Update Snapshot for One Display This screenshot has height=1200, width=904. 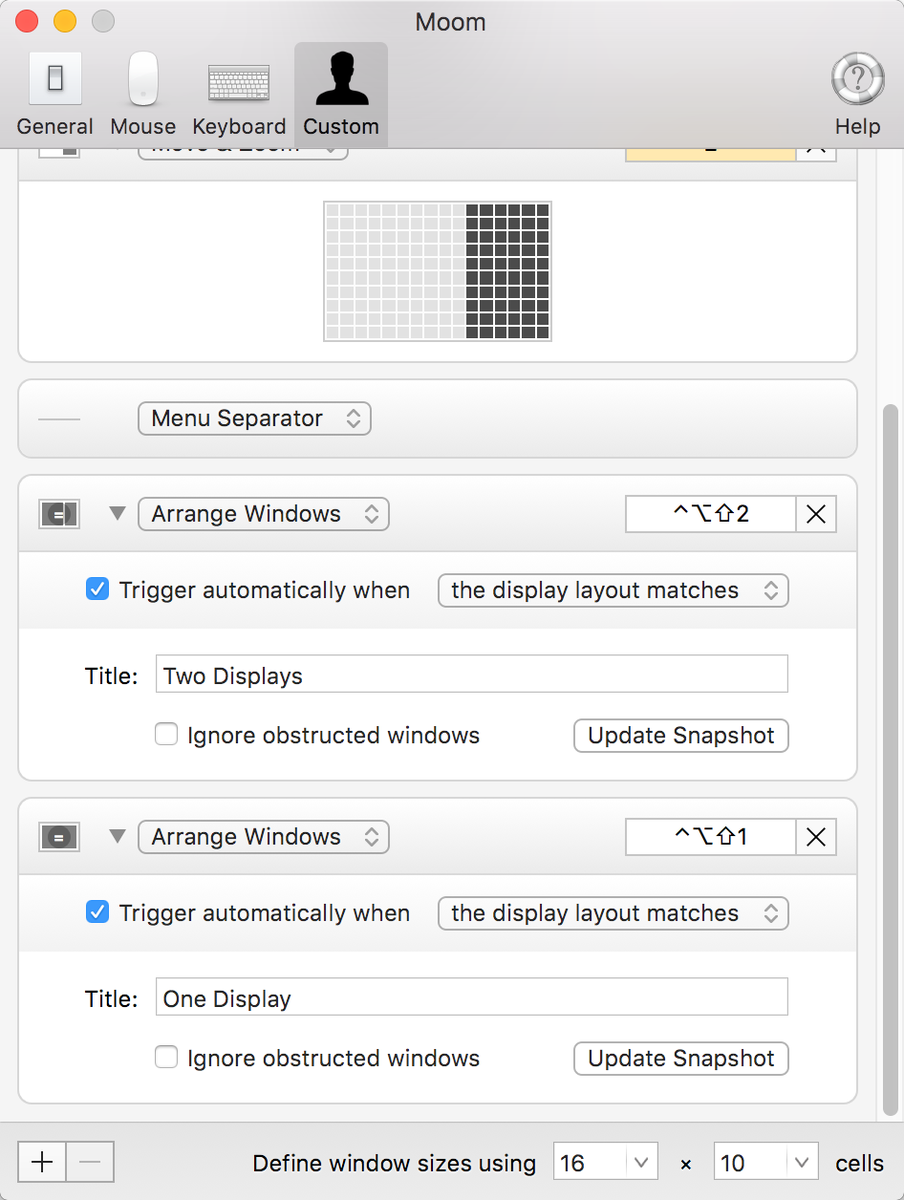pos(681,1058)
